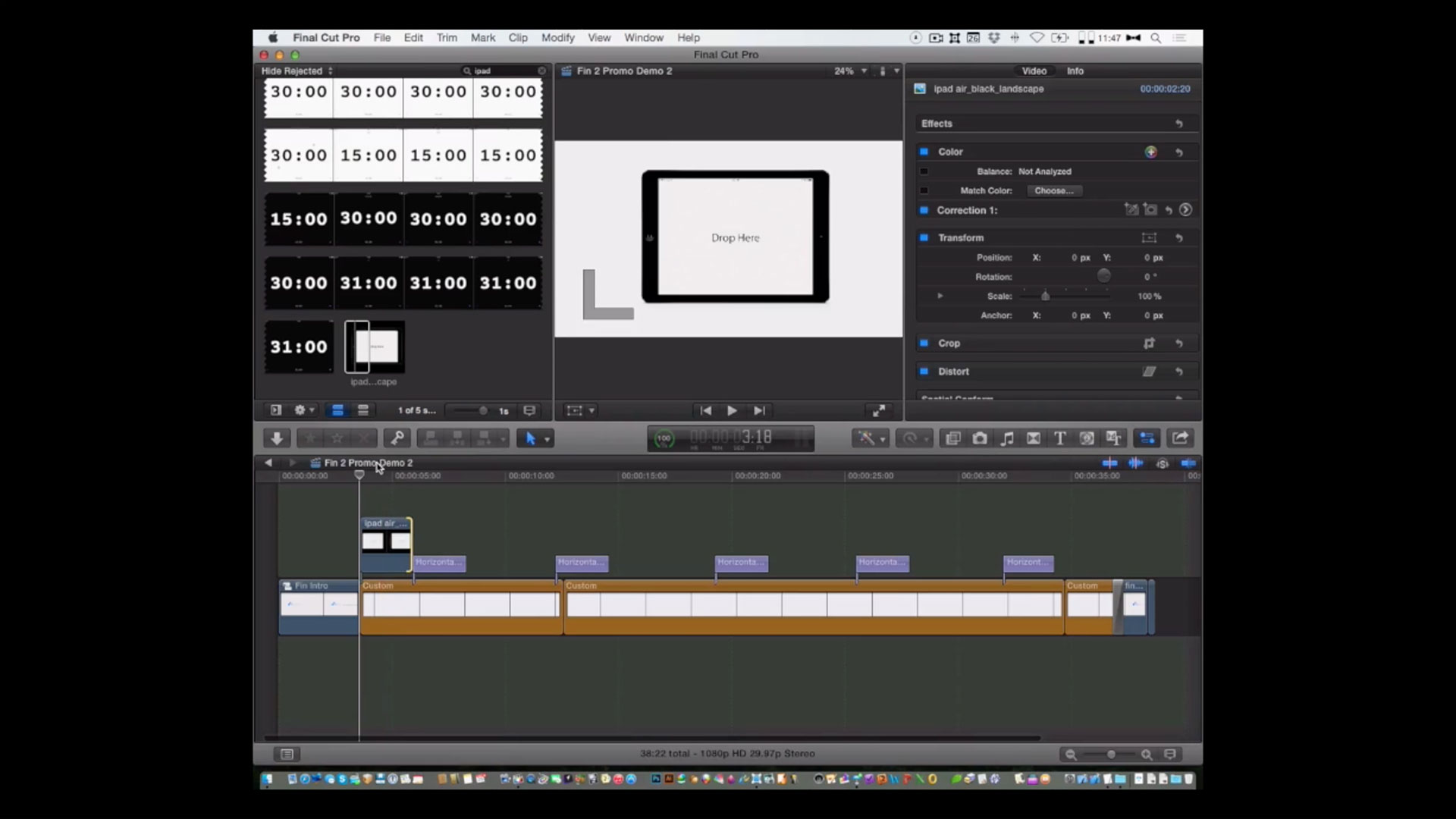Open the Trim menu

tap(447, 38)
